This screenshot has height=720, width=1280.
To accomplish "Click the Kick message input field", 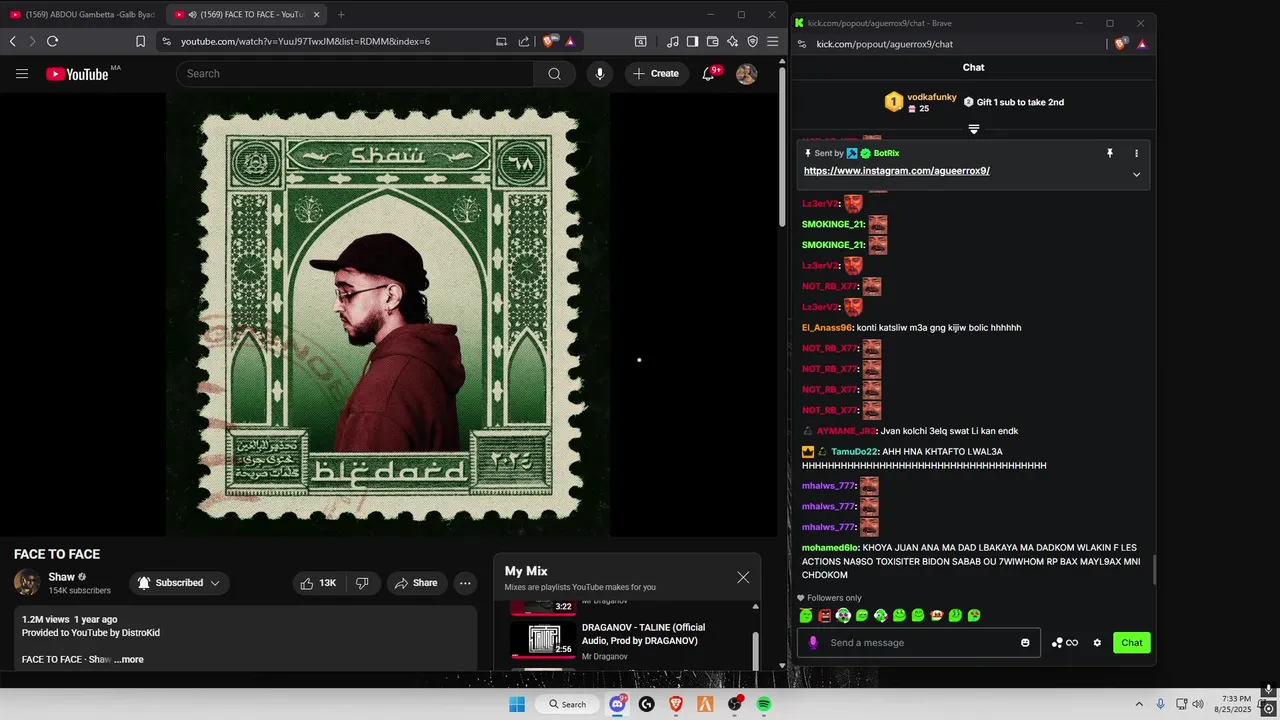I will 920,643.
